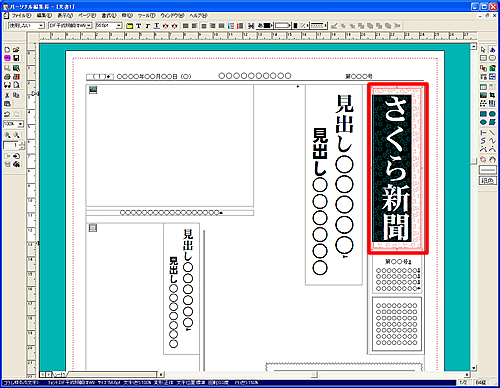This screenshot has height=388, width=500.
Task: Open the ツール menu
Action: click(146, 16)
